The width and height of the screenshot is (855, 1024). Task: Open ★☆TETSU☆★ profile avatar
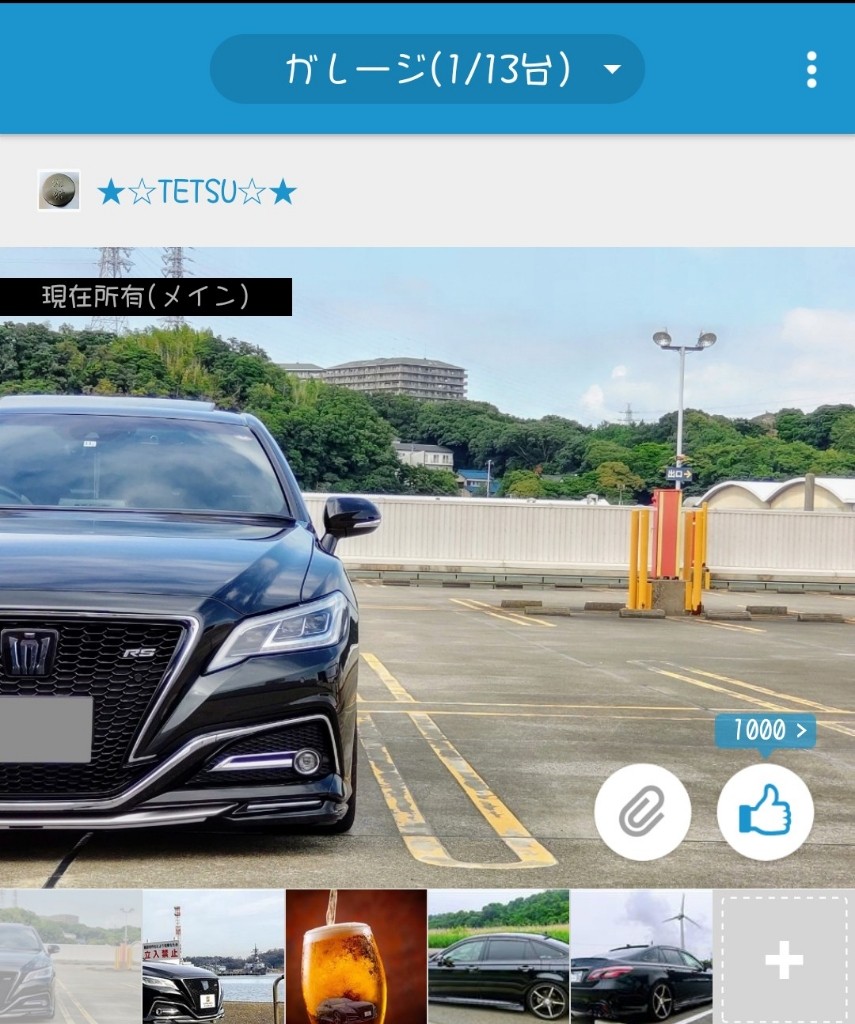tap(59, 190)
